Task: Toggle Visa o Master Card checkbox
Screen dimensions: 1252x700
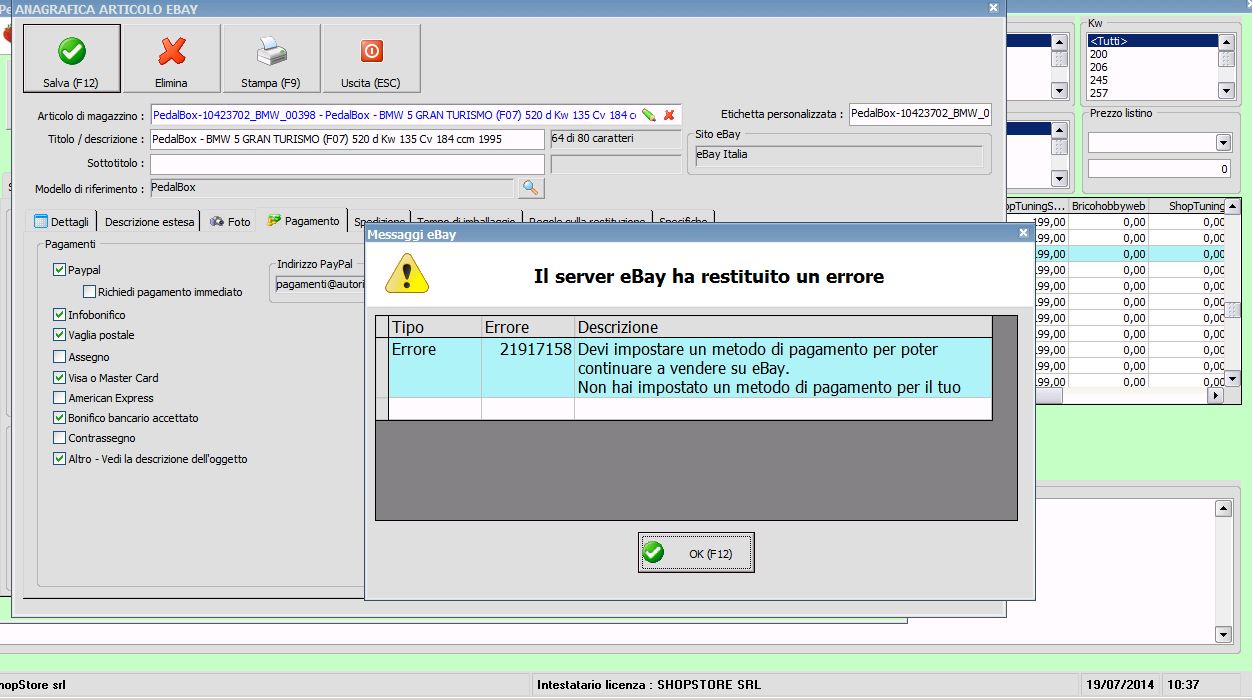Action: (x=60, y=378)
